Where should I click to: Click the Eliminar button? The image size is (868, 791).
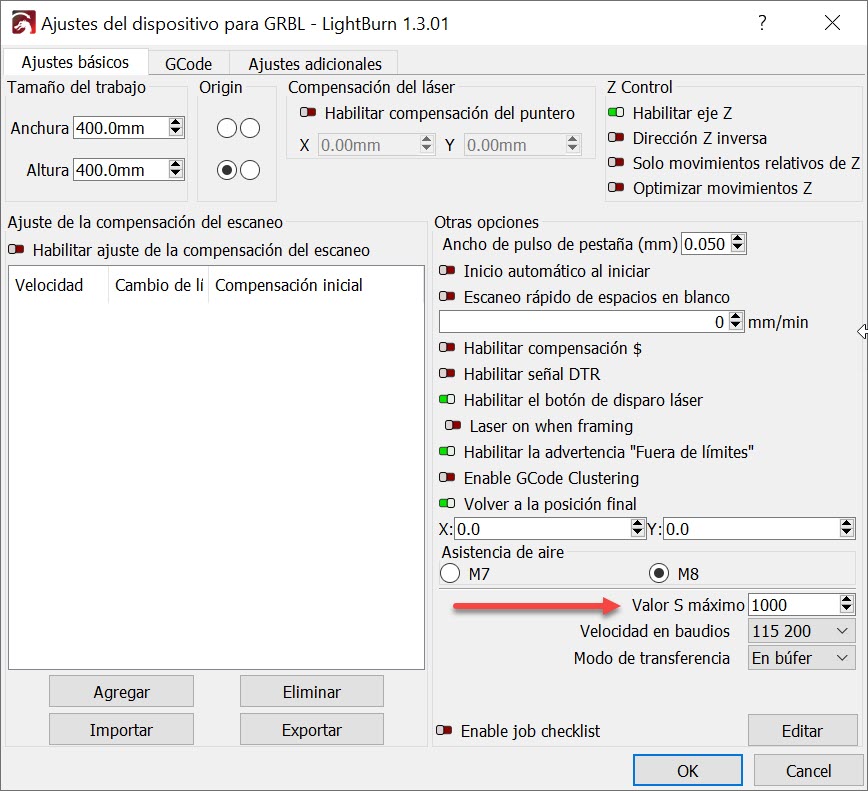312,691
